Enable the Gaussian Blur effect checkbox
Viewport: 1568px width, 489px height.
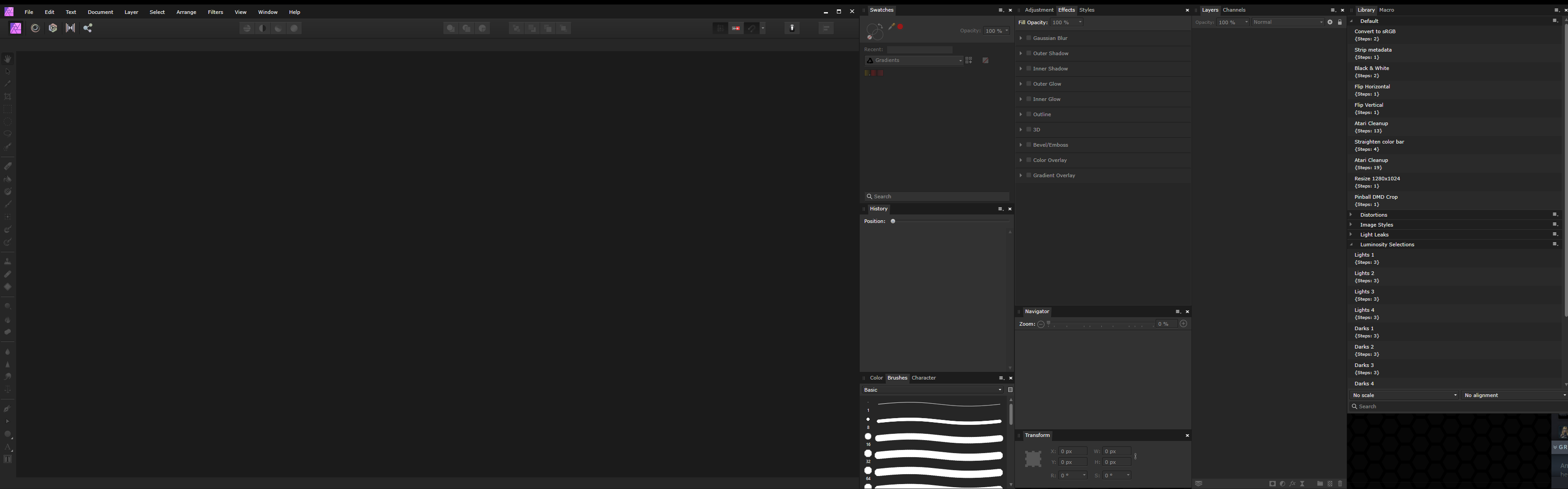click(x=1029, y=38)
